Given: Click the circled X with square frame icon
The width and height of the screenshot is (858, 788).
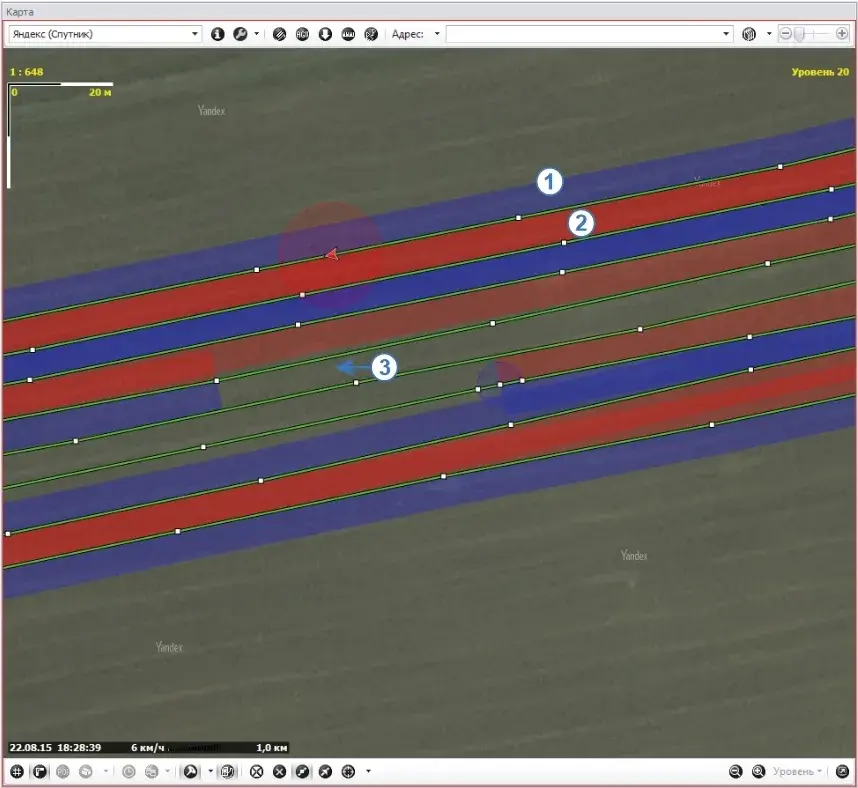Looking at the screenshot, I should click(x=257, y=772).
